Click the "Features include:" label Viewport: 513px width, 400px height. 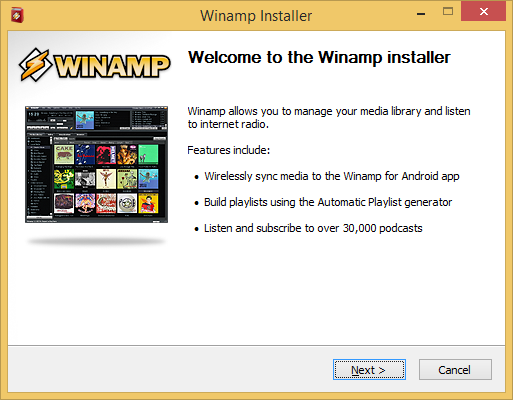pos(229,150)
